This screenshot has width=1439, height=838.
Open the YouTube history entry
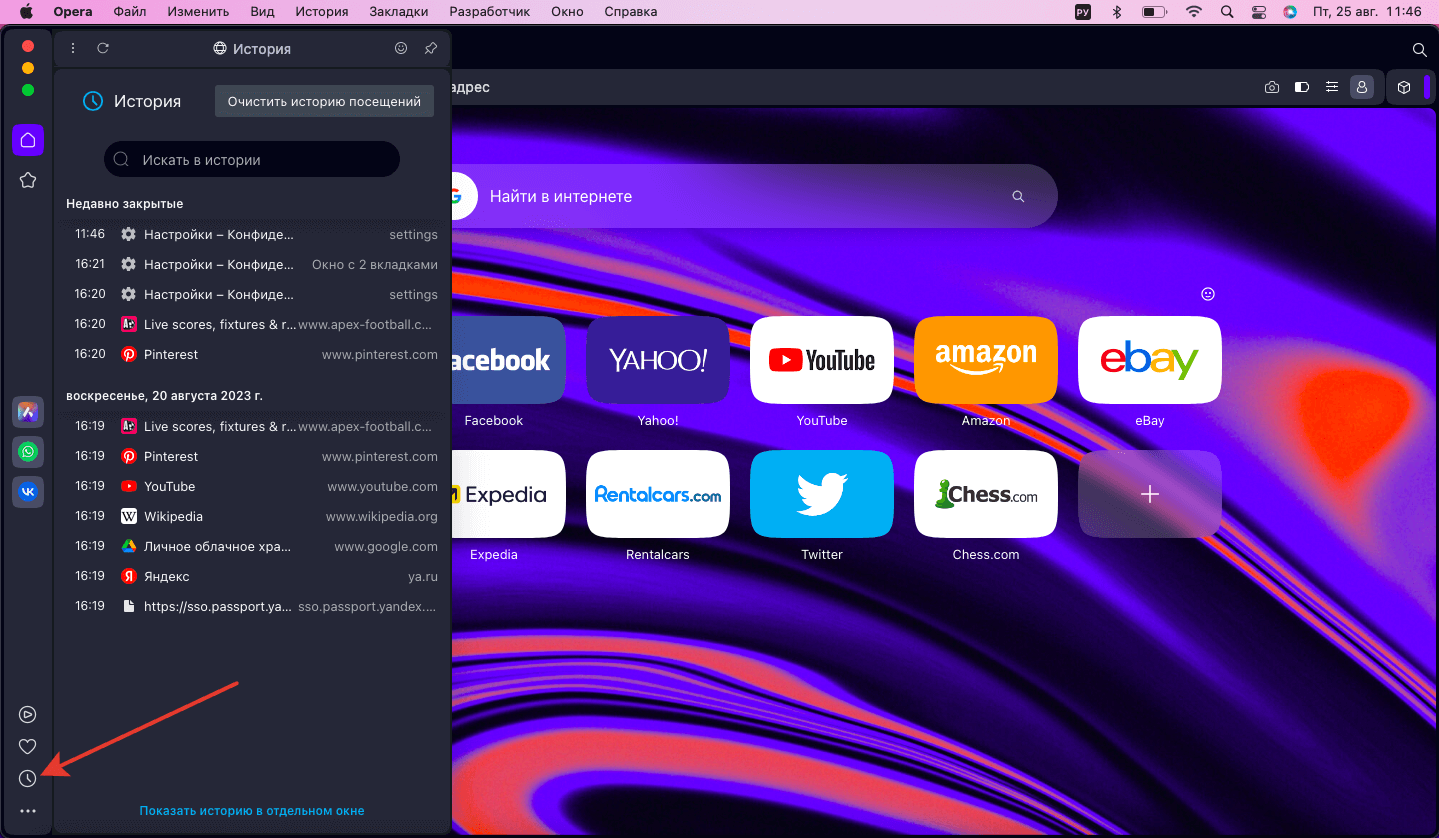click(x=254, y=486)
